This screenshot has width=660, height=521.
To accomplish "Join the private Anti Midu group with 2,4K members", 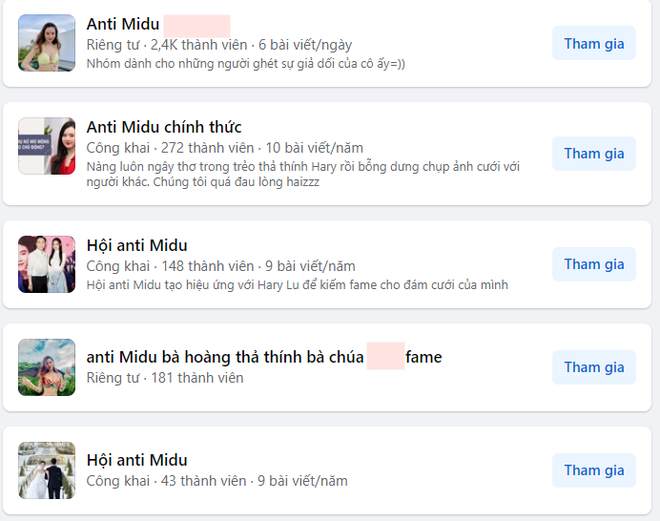I will [x=594, y=43].
